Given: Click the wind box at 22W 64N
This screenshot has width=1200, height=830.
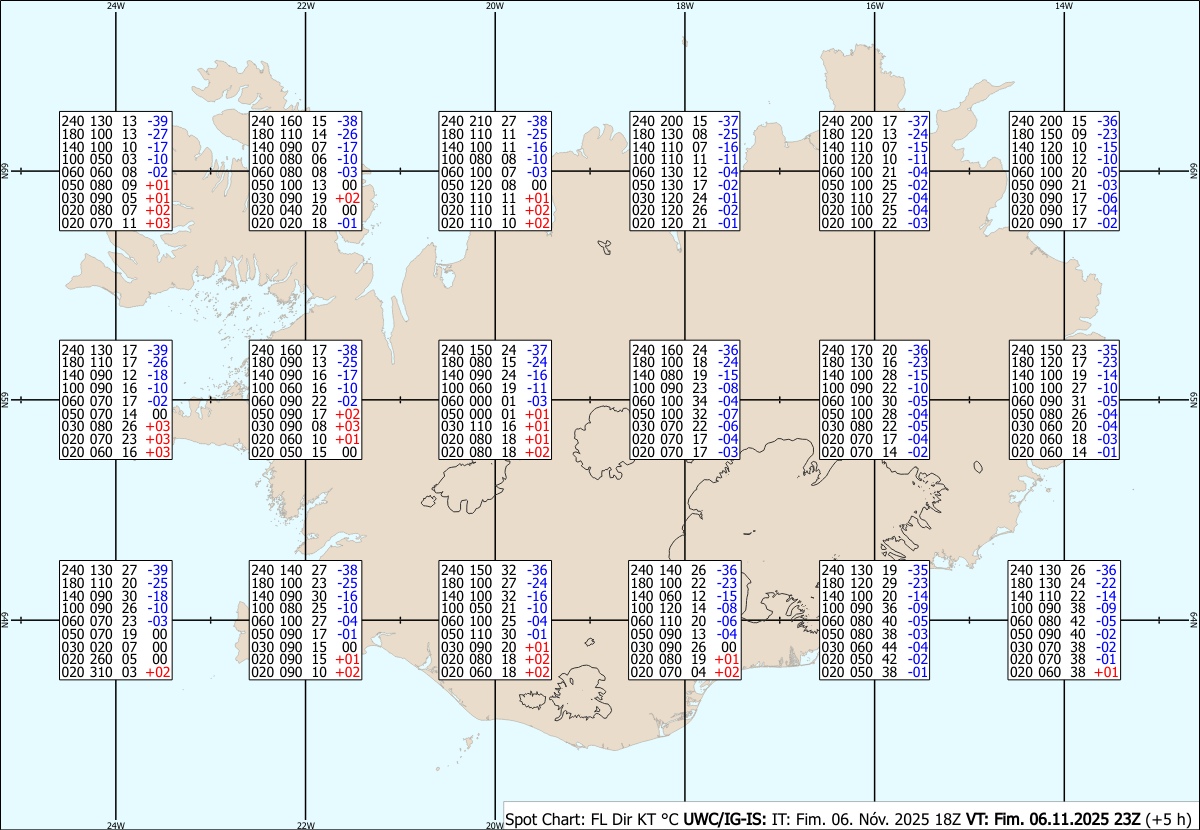Looking at the screenshot, I should [305, 620].
